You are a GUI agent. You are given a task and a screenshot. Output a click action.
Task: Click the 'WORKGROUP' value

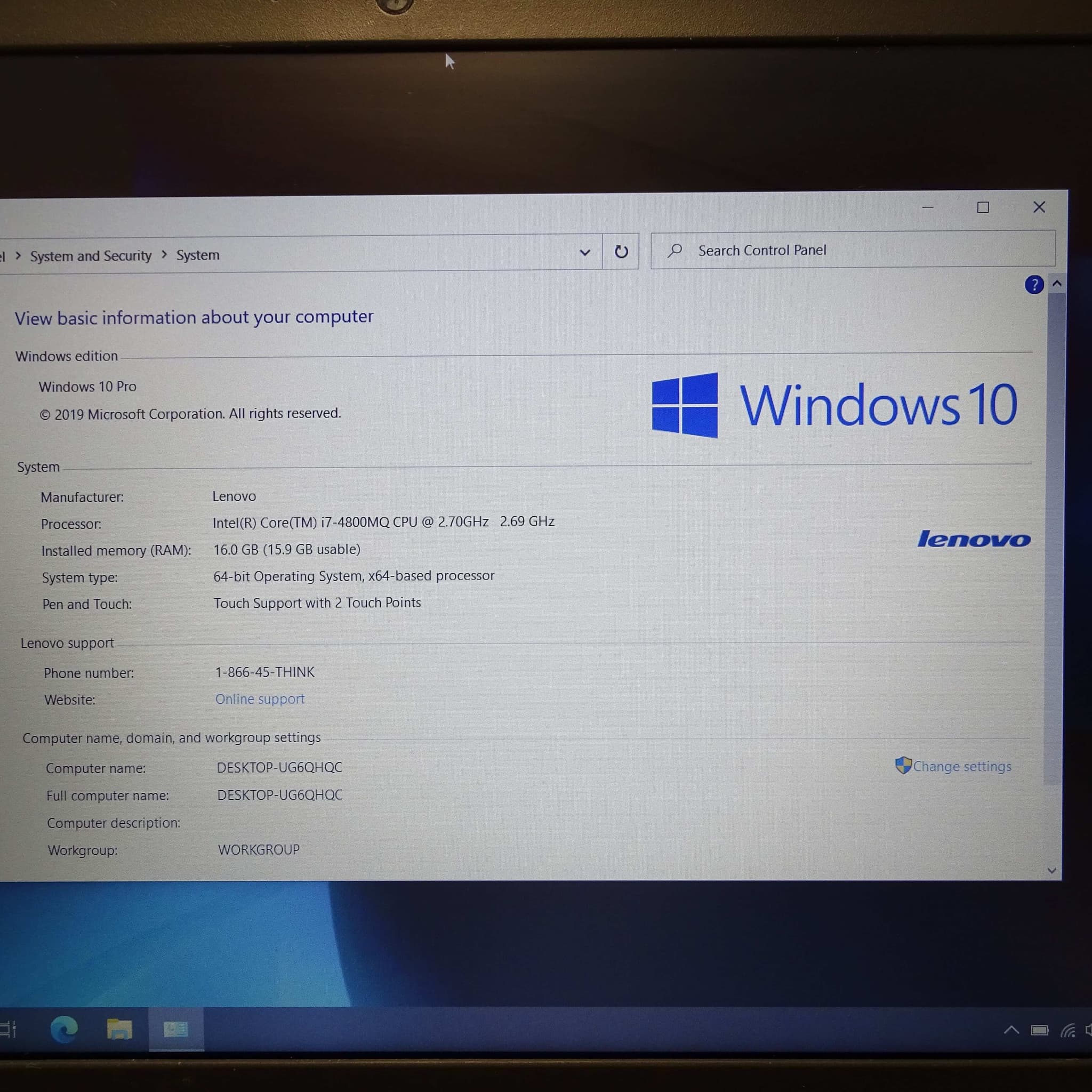(259, 849)
